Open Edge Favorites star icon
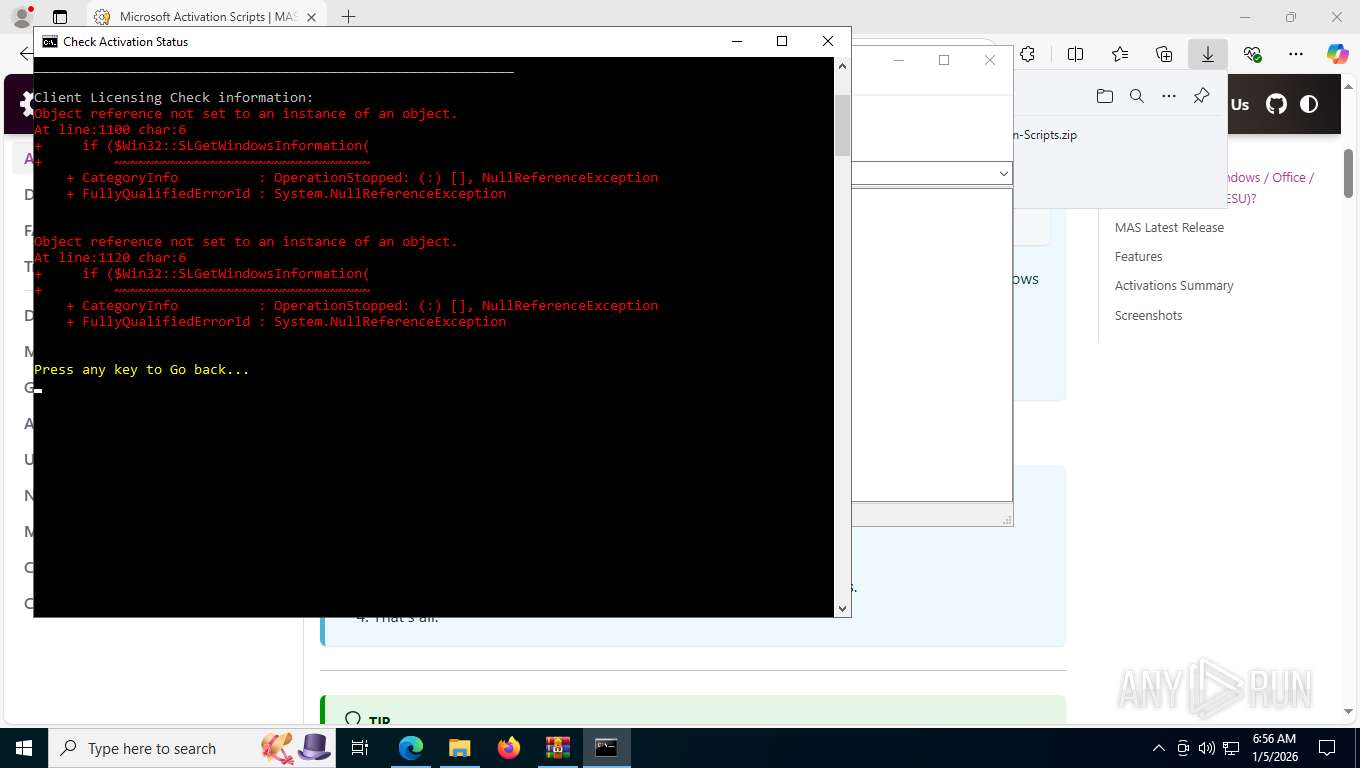1360x768 pixels. pos(1120,54)
